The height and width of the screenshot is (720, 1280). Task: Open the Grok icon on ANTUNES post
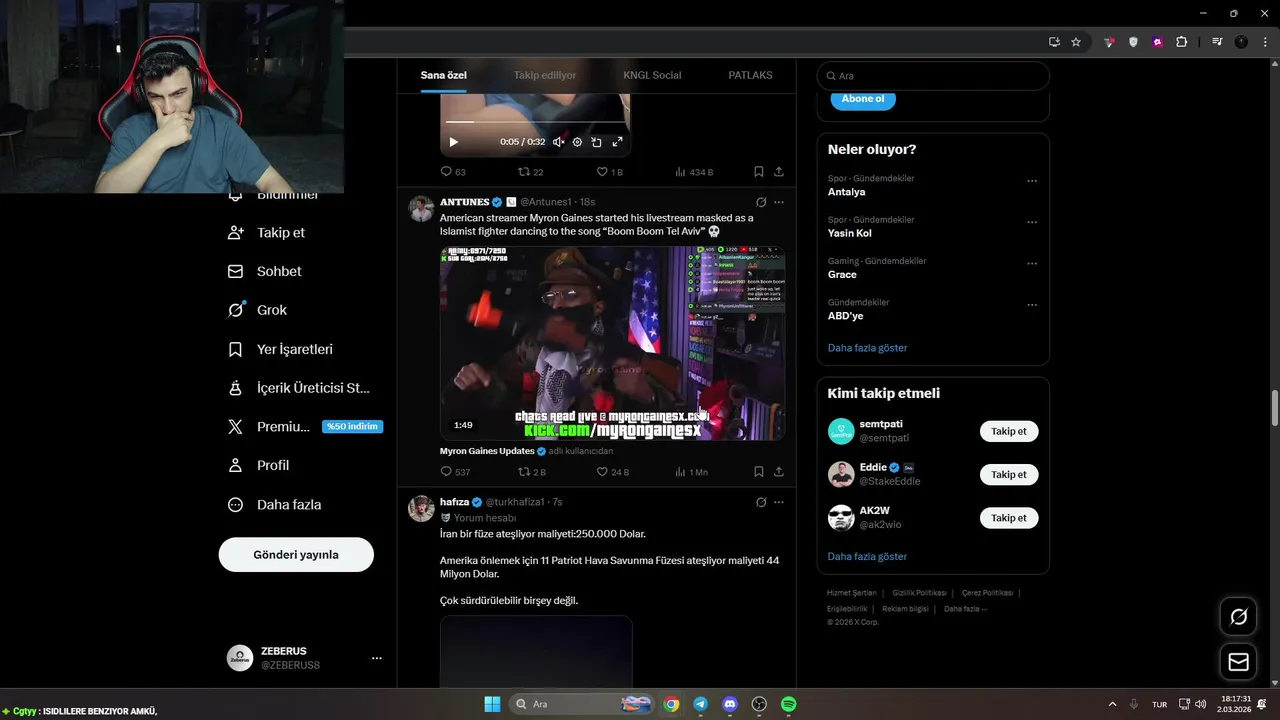[761, 202]
